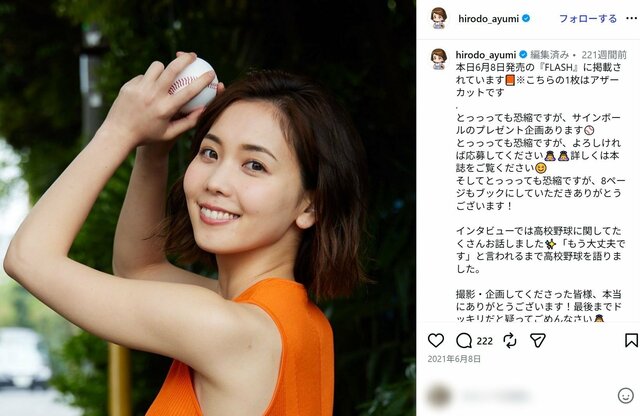Click header profile avatar of hirodo_ayumi
This screenshot has width=640, height=416.
[439, 18]
